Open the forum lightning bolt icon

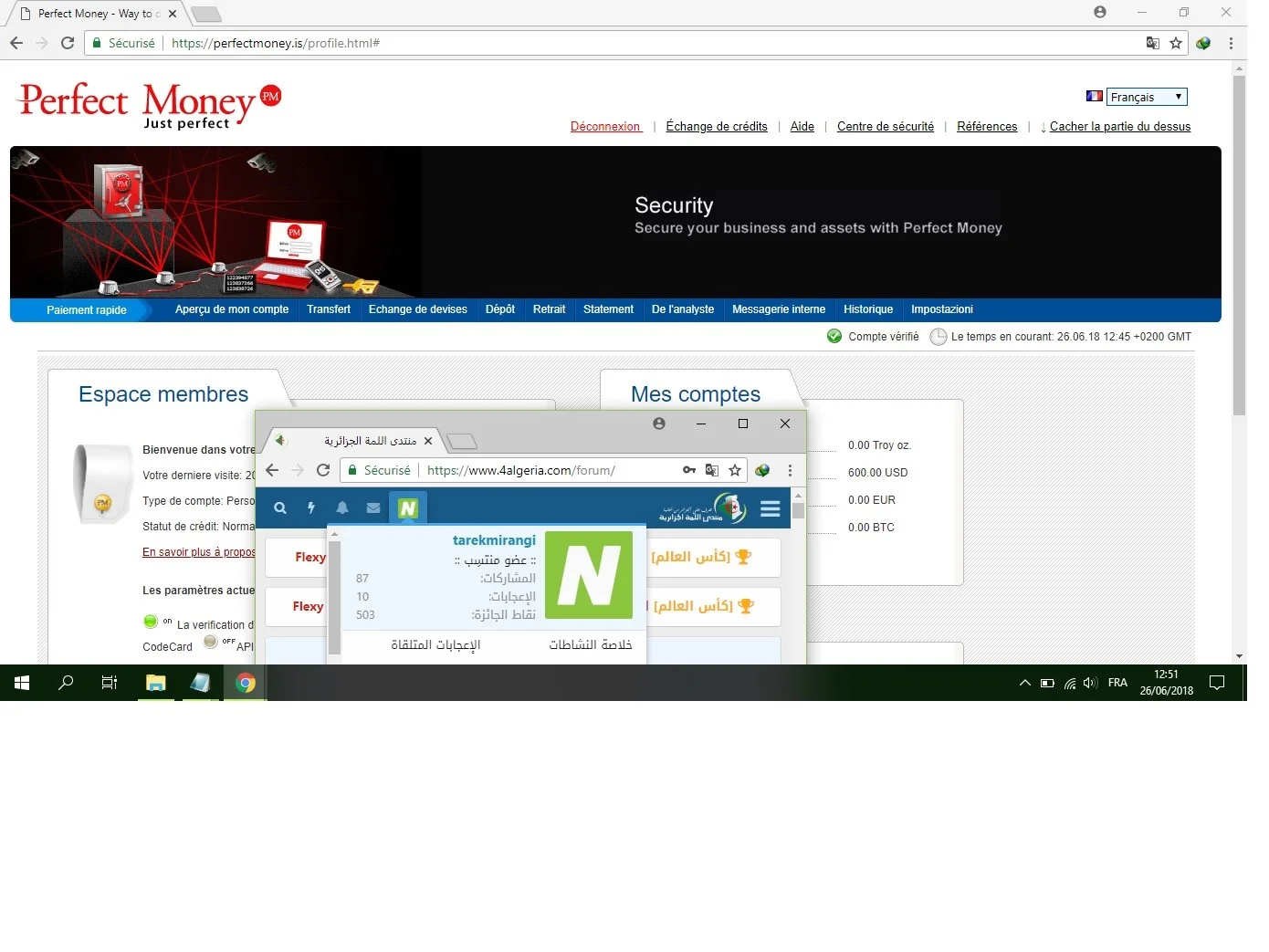pyautogui.click(x=311, y=508)
